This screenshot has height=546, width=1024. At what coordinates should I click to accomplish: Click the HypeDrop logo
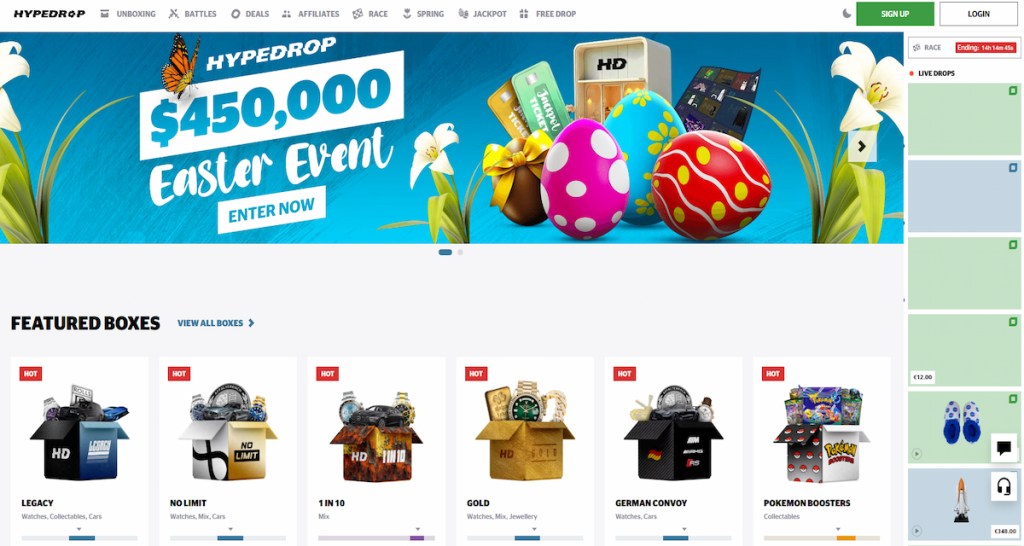point(50,14)
